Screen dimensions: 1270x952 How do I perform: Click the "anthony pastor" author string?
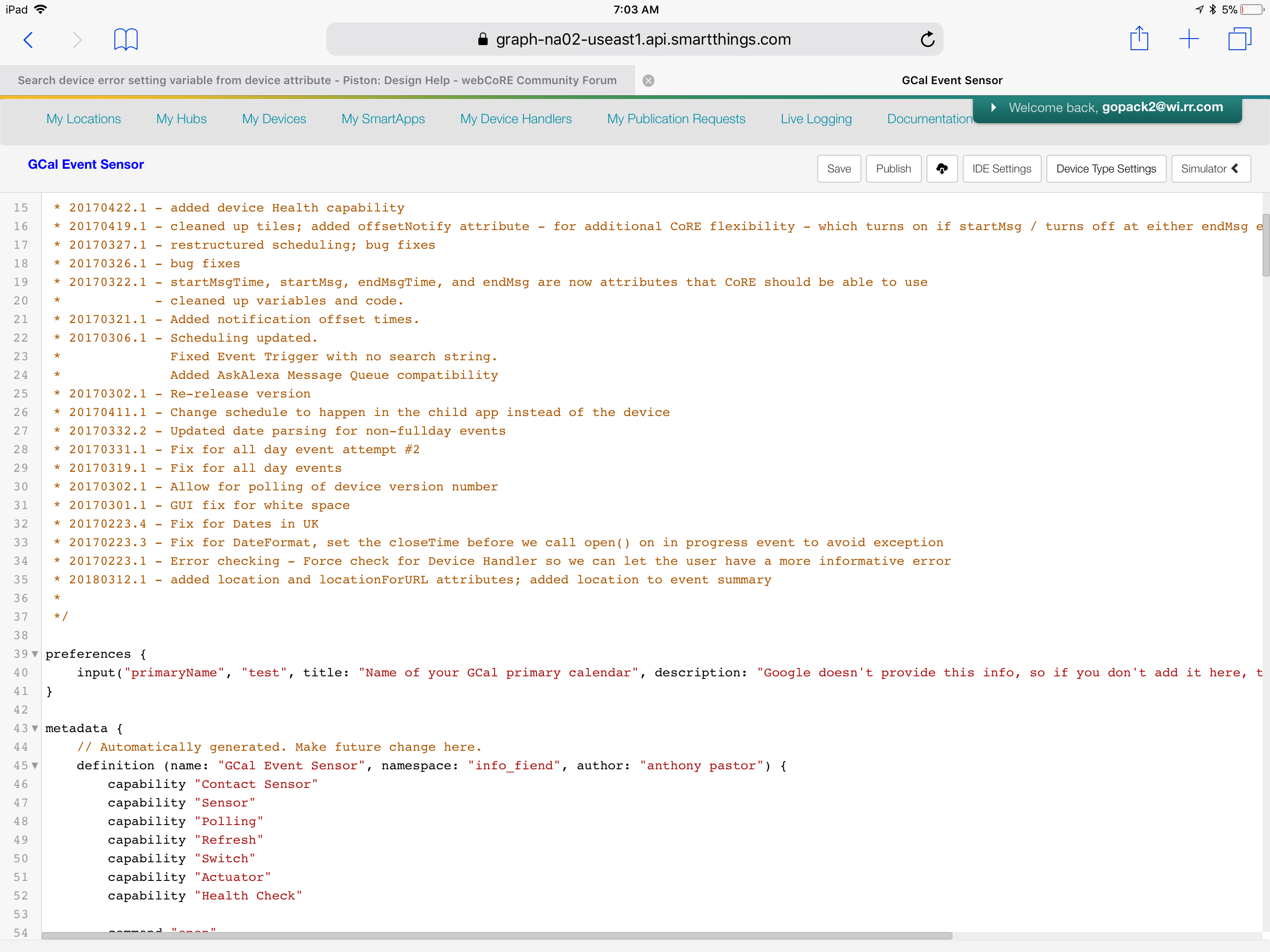click(x=701, y=766)
